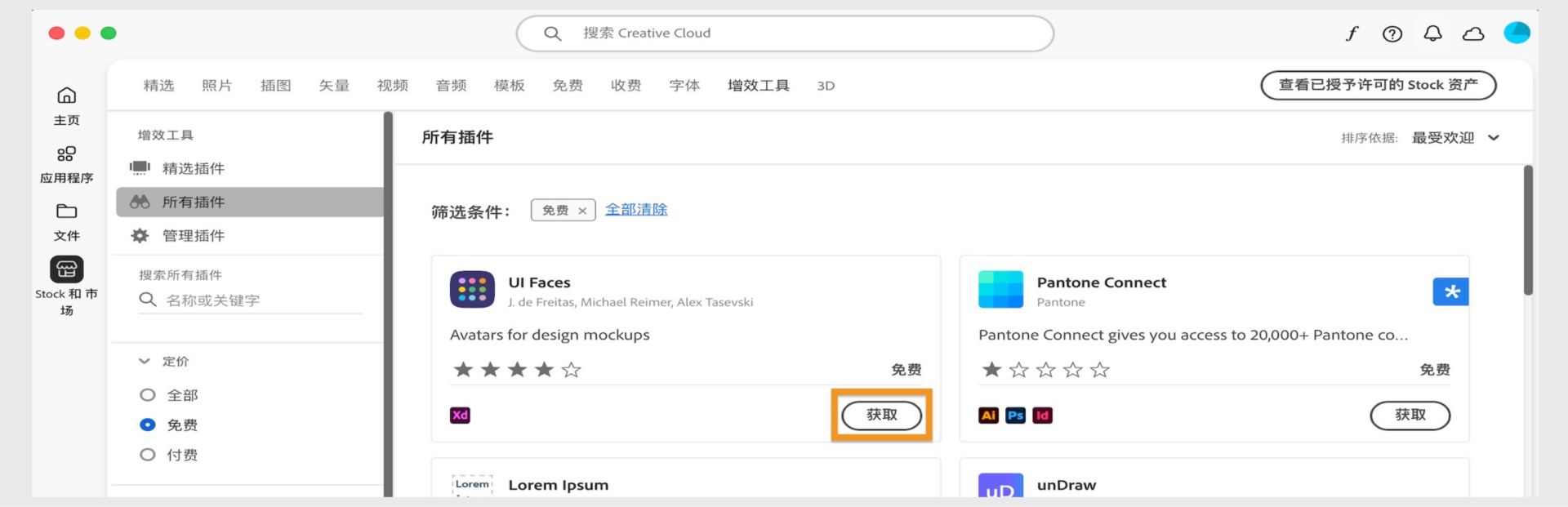Open the UI Faces plugin title
This screenshot has width=1568, height=507.
click(539, 282)
